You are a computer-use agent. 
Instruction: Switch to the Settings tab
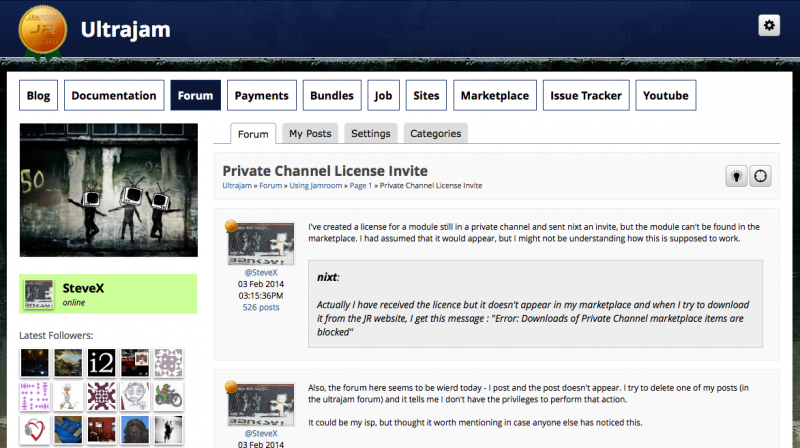370,133
